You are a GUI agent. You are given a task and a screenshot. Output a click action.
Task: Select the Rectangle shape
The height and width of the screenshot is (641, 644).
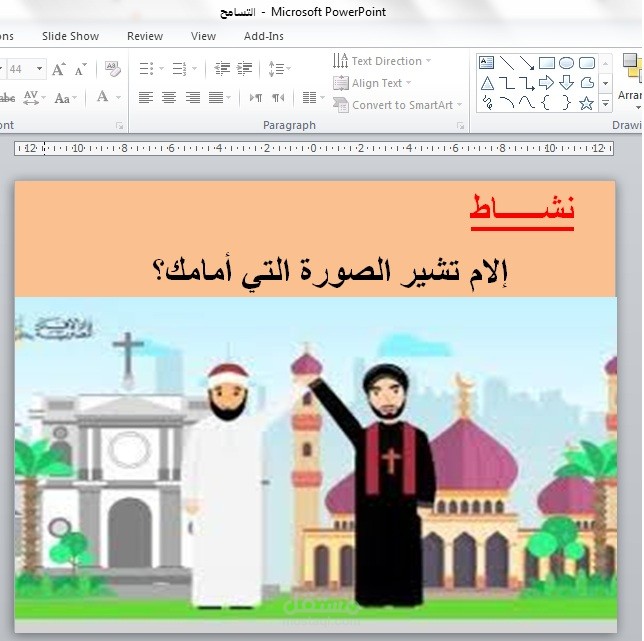click(x=547, y=63)
